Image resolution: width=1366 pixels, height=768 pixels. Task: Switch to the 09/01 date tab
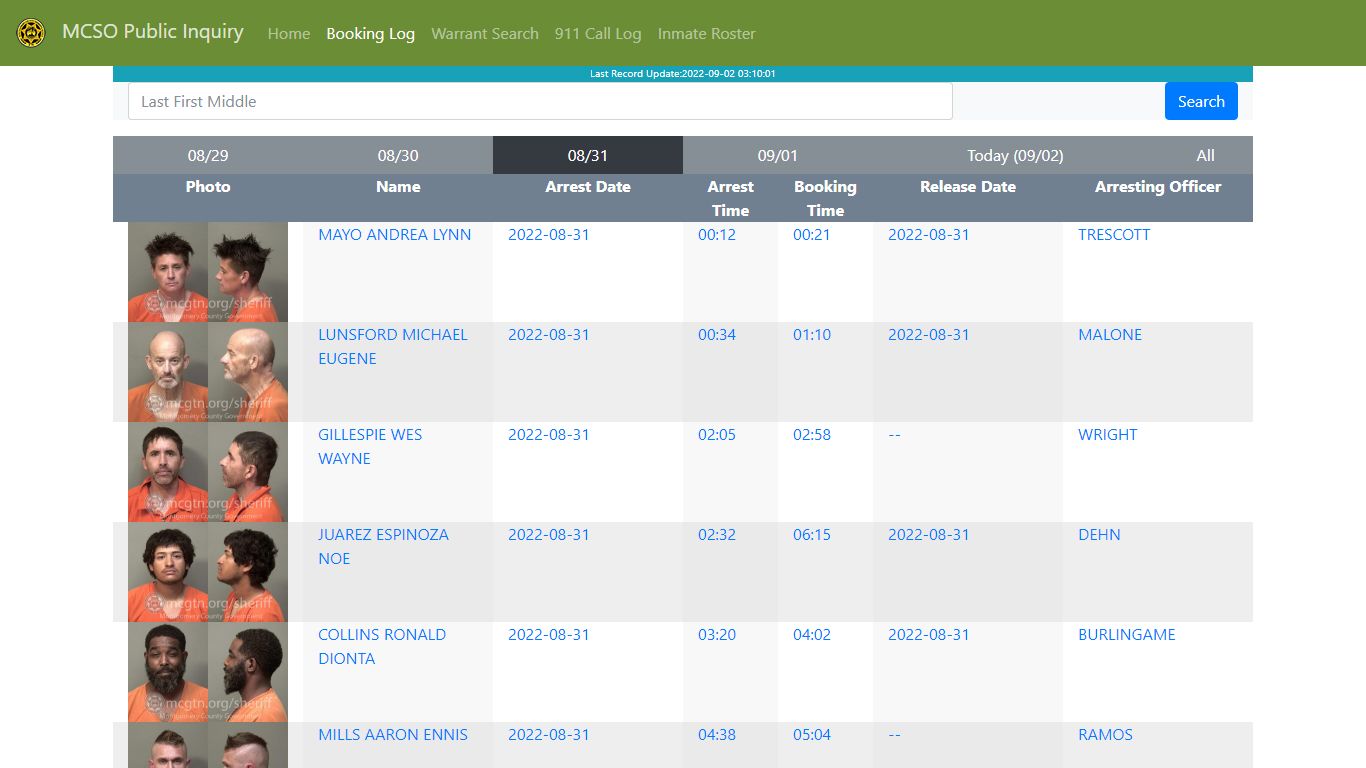[778, 155]
